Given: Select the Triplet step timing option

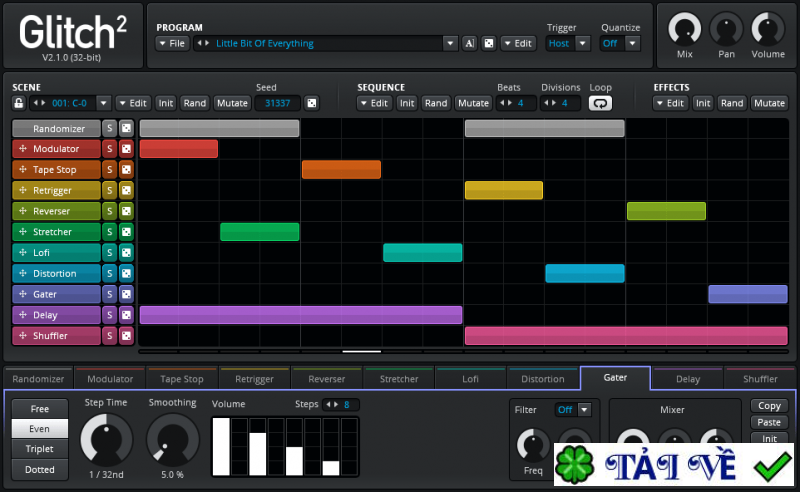Looking at the screenshot, I should [x=40, y=449].
